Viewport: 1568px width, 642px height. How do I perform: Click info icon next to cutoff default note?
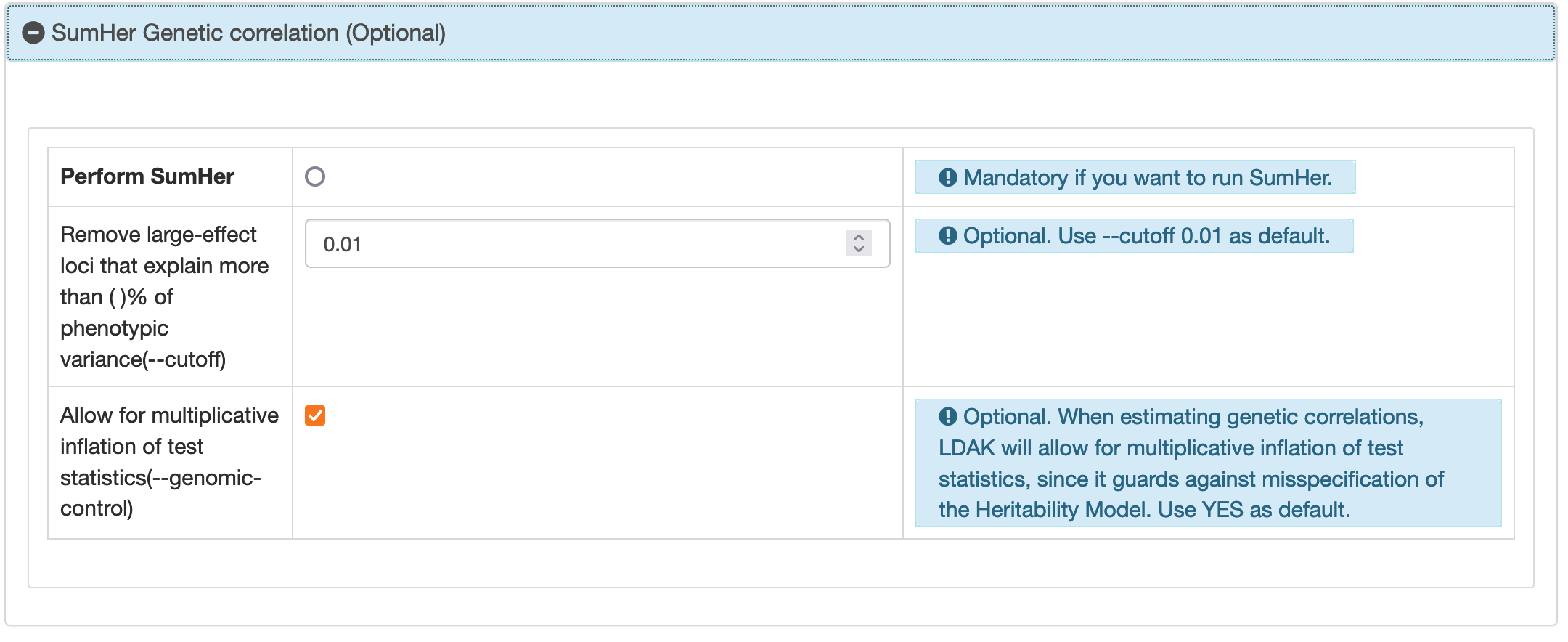pyautogui.click(x=947, y=236)
